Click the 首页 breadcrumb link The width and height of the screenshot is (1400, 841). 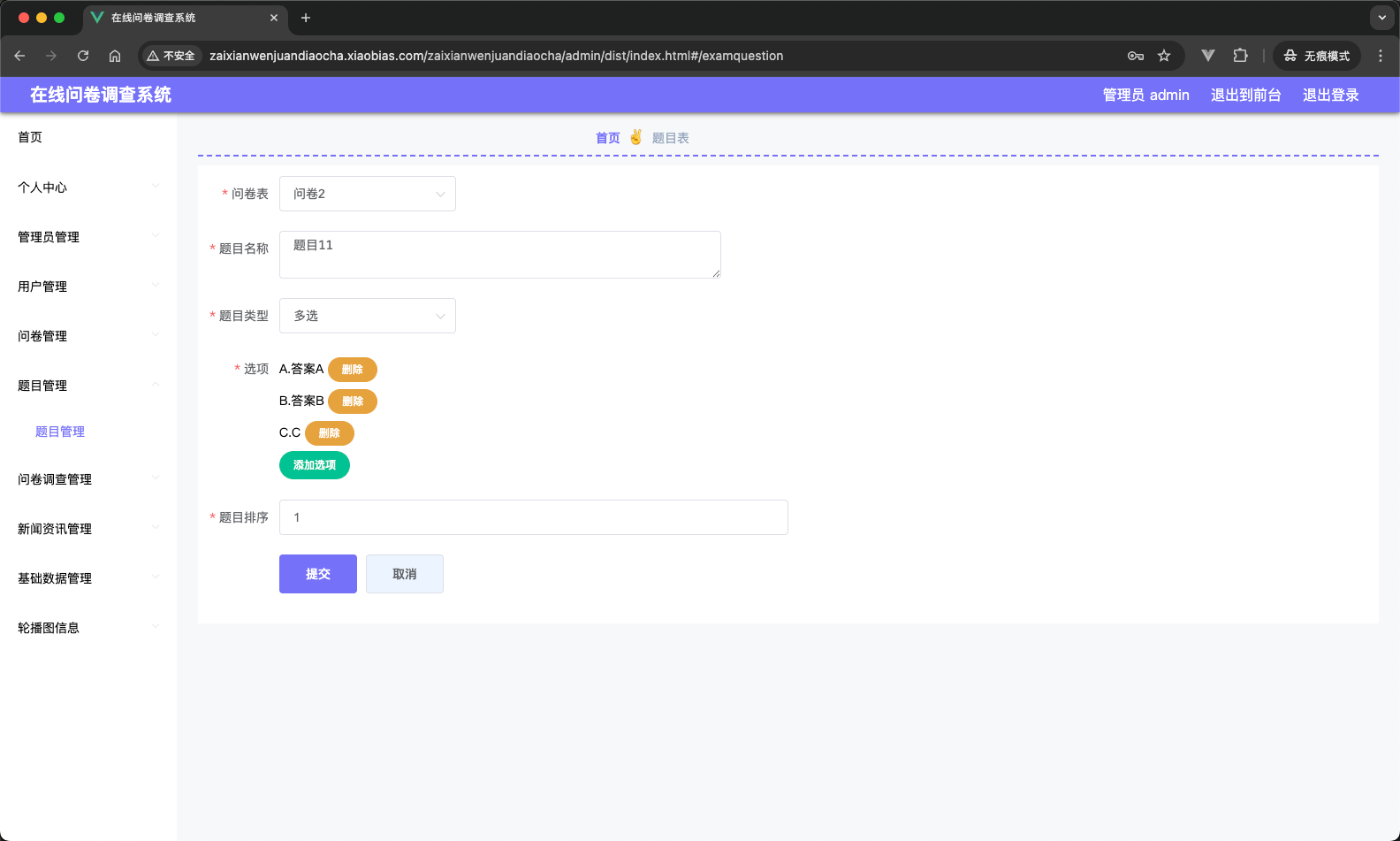[x=608, y=138]
